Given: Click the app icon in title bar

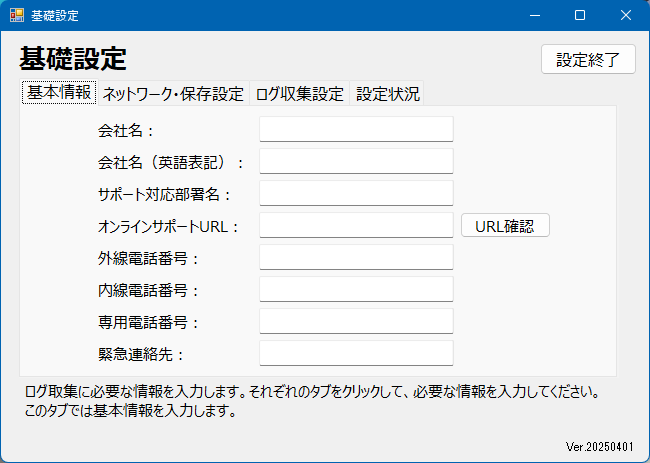Looking at the screenshot, I should click(17, 16).
